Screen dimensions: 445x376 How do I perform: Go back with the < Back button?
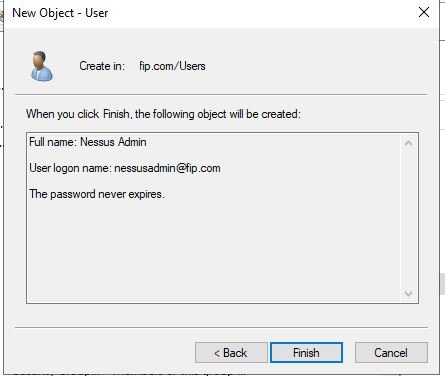coord(231,352)
